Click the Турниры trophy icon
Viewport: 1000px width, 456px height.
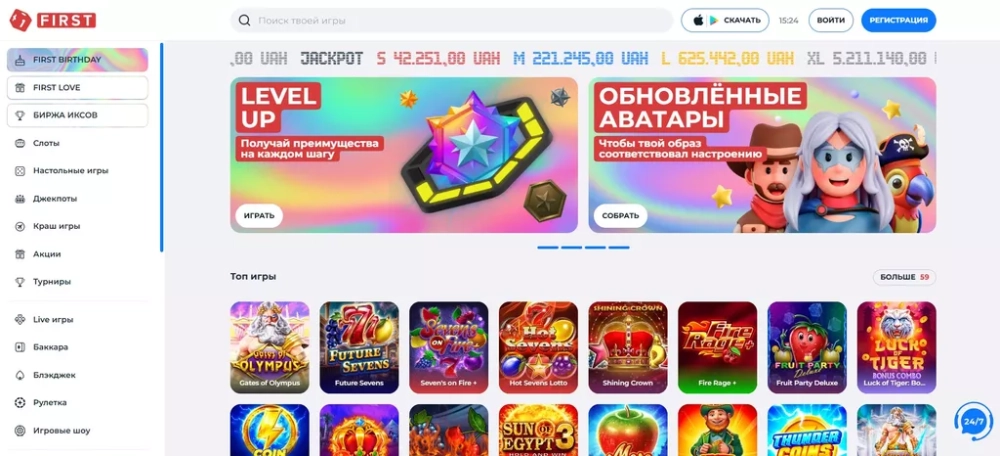coord(20,282)
